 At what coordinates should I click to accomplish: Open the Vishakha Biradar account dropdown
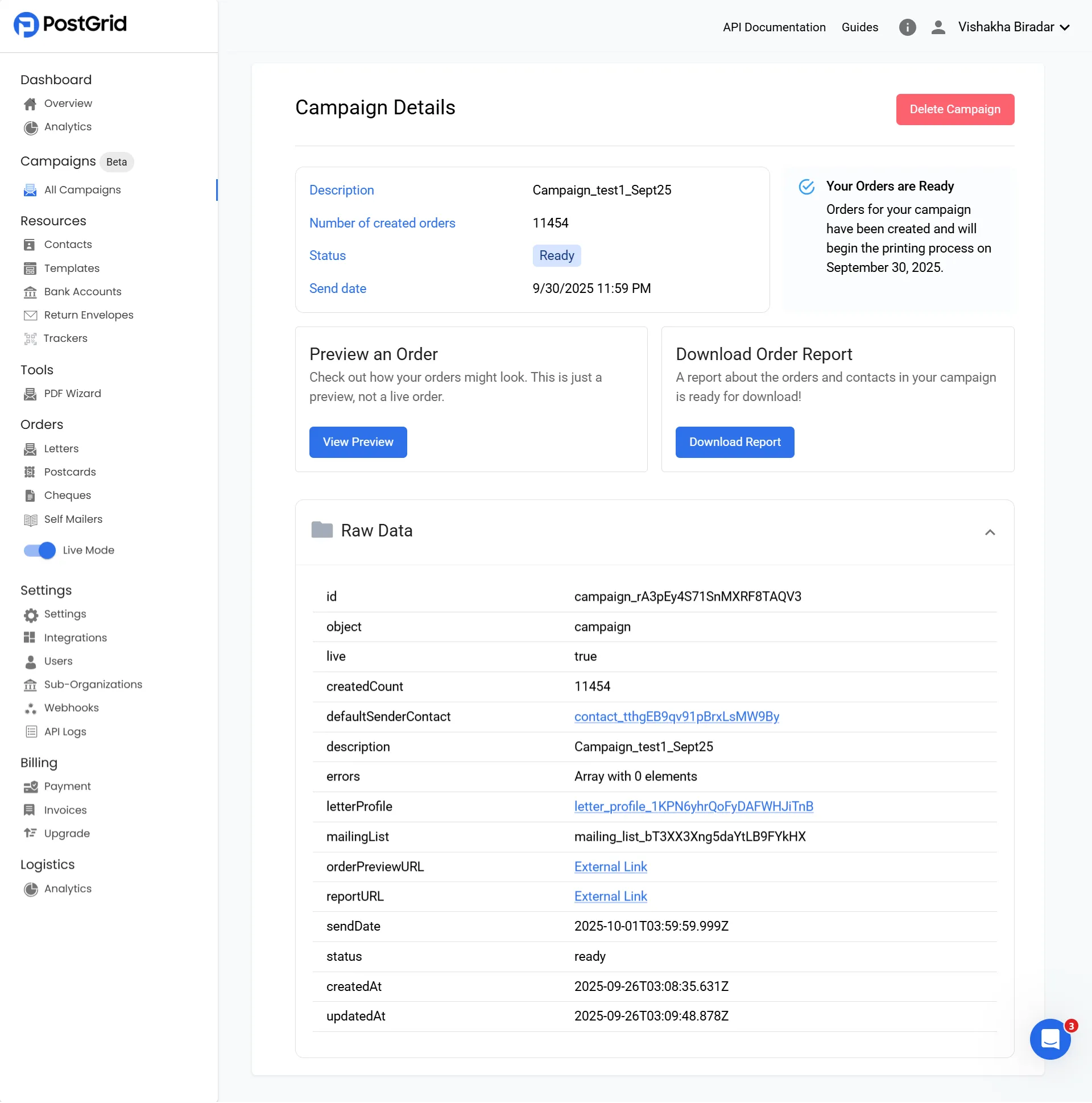pos(1006,27)
